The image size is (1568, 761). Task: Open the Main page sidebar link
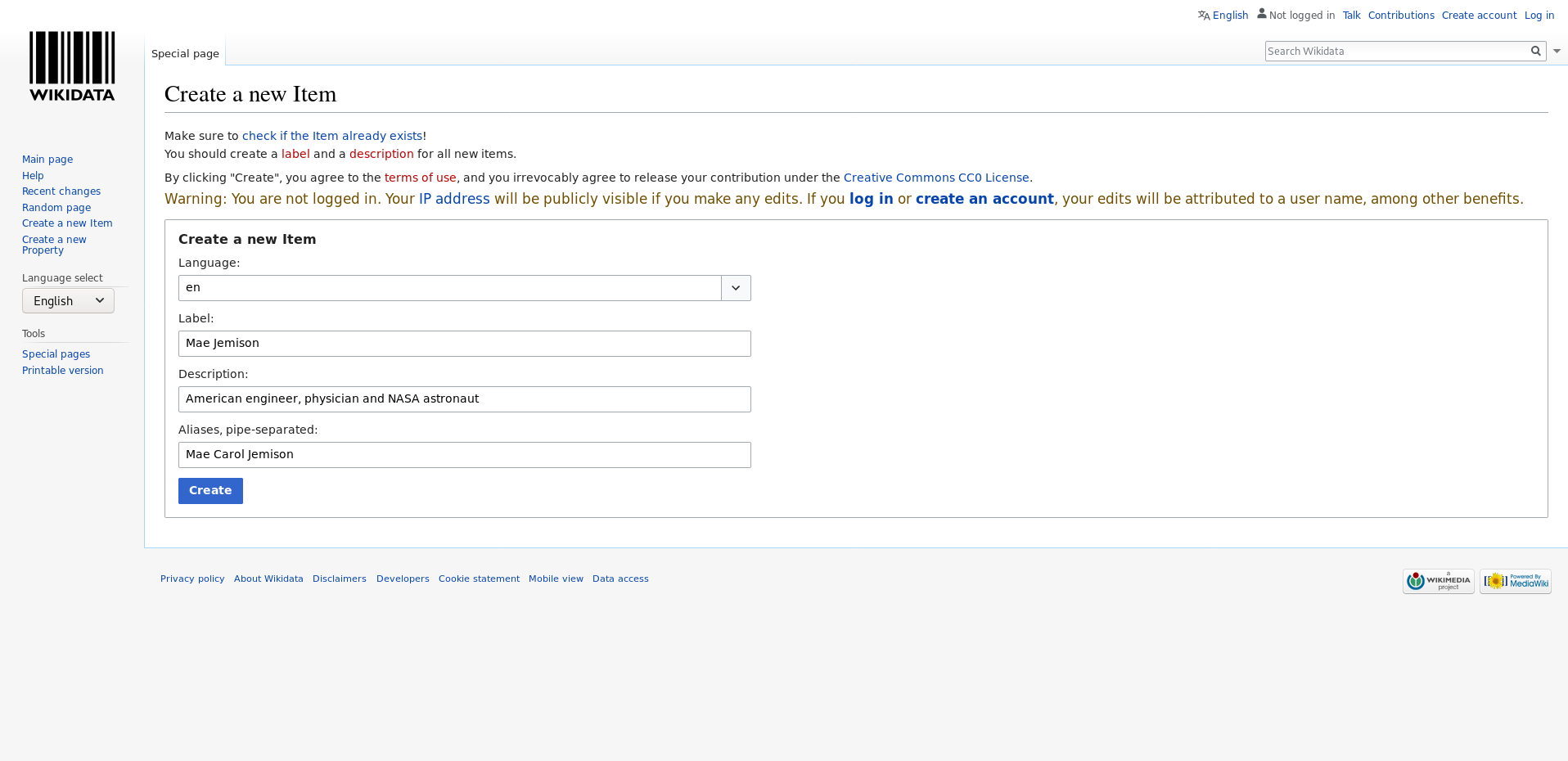47,160
